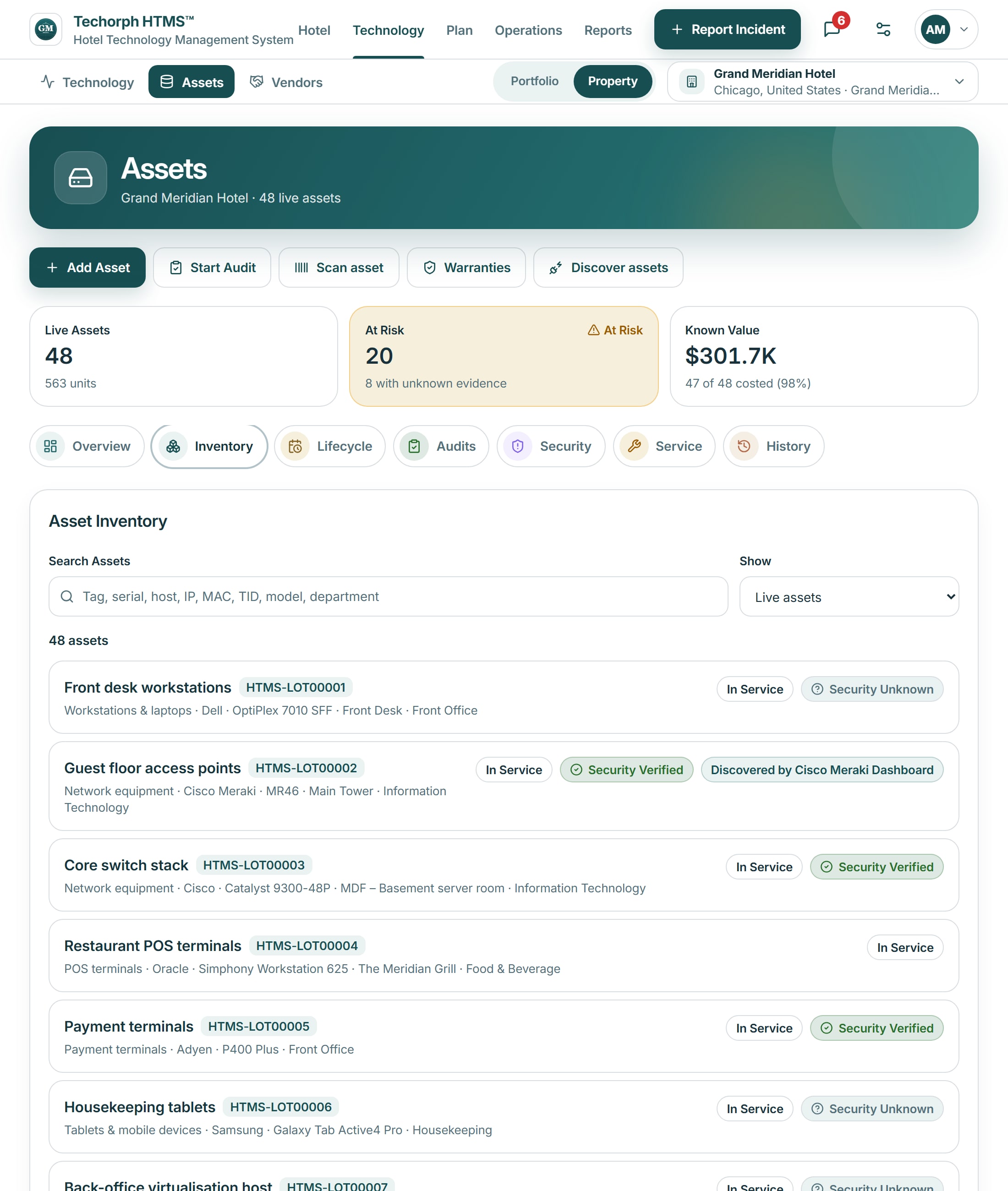The width and height of the screenshot is (1008, 1191).
Task: Switch to Portfolio view
Action: coord(534,81)
